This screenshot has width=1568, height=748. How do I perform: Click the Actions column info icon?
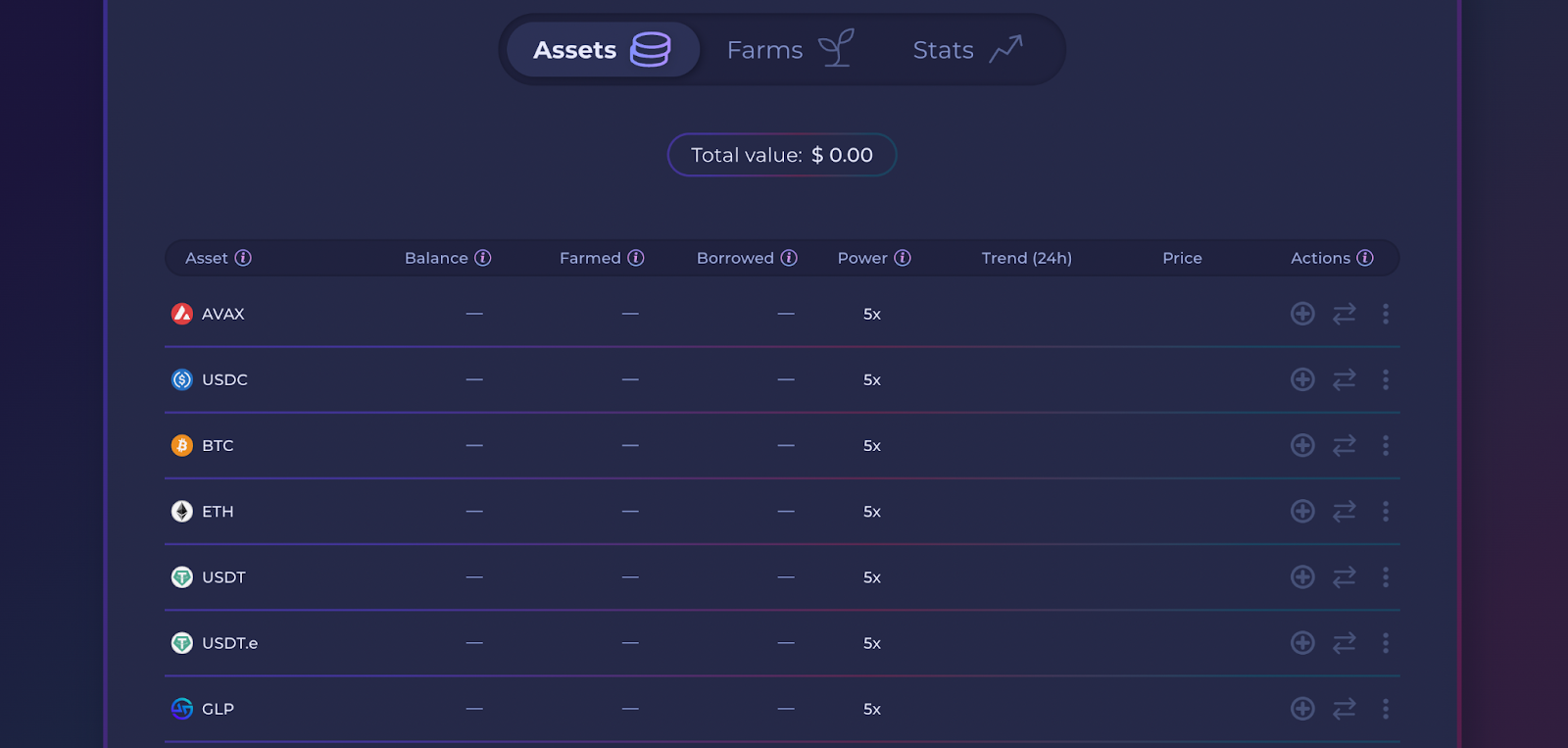click(1365, 258)
